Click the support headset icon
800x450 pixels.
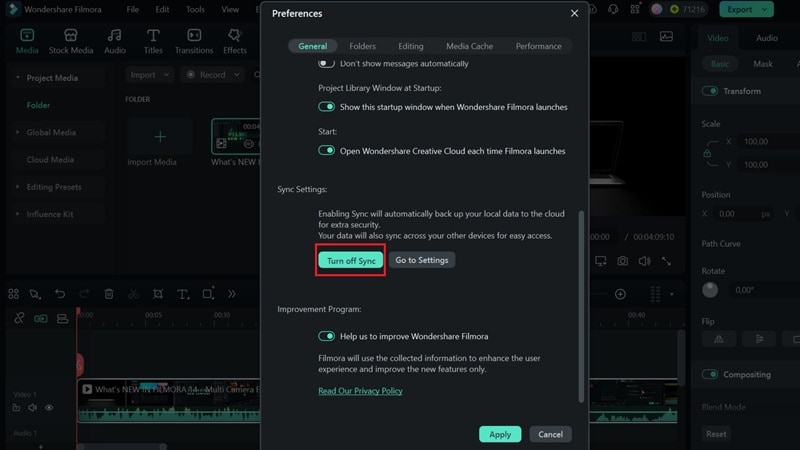coord(613,9)
